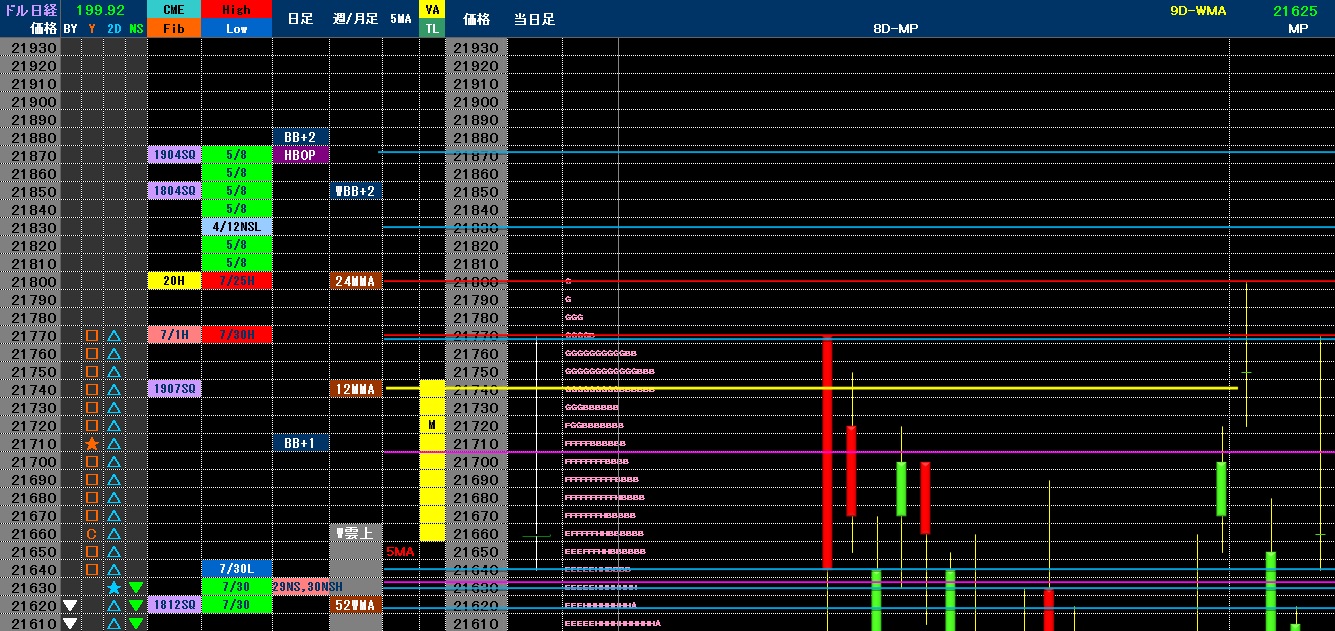This screenshot has height=631, width=1335.
Task: Click the blue triangle marker in row 21640
Action: 114,569
